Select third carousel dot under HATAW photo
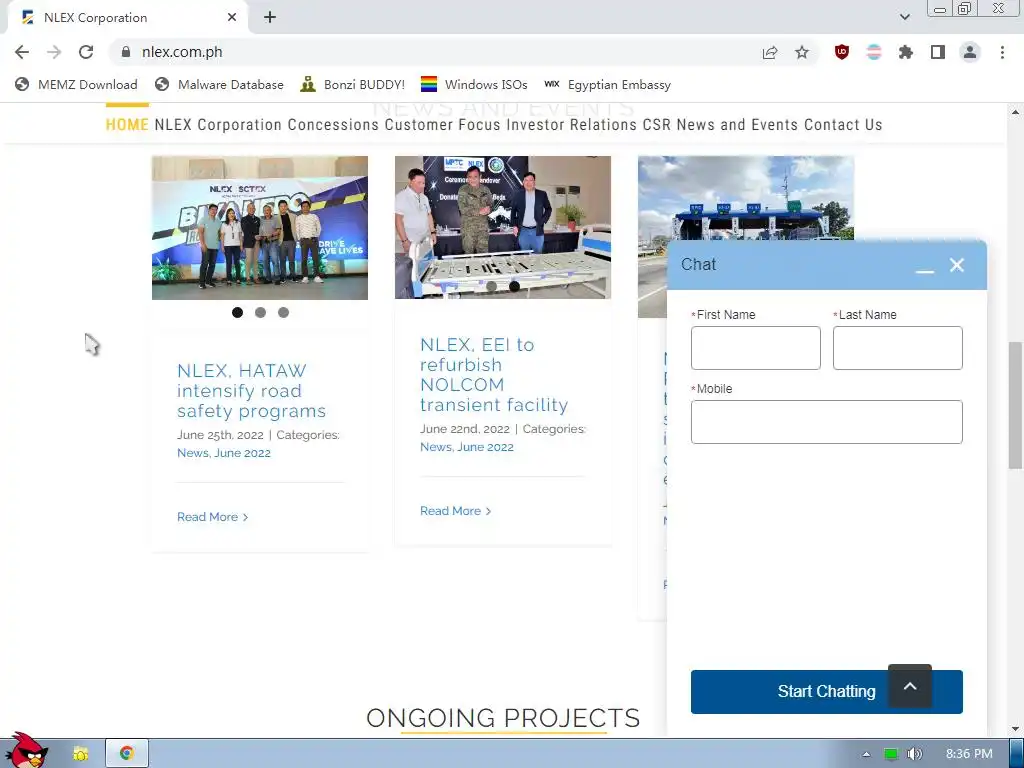1024x768 pixels. (x=283, y=313)
